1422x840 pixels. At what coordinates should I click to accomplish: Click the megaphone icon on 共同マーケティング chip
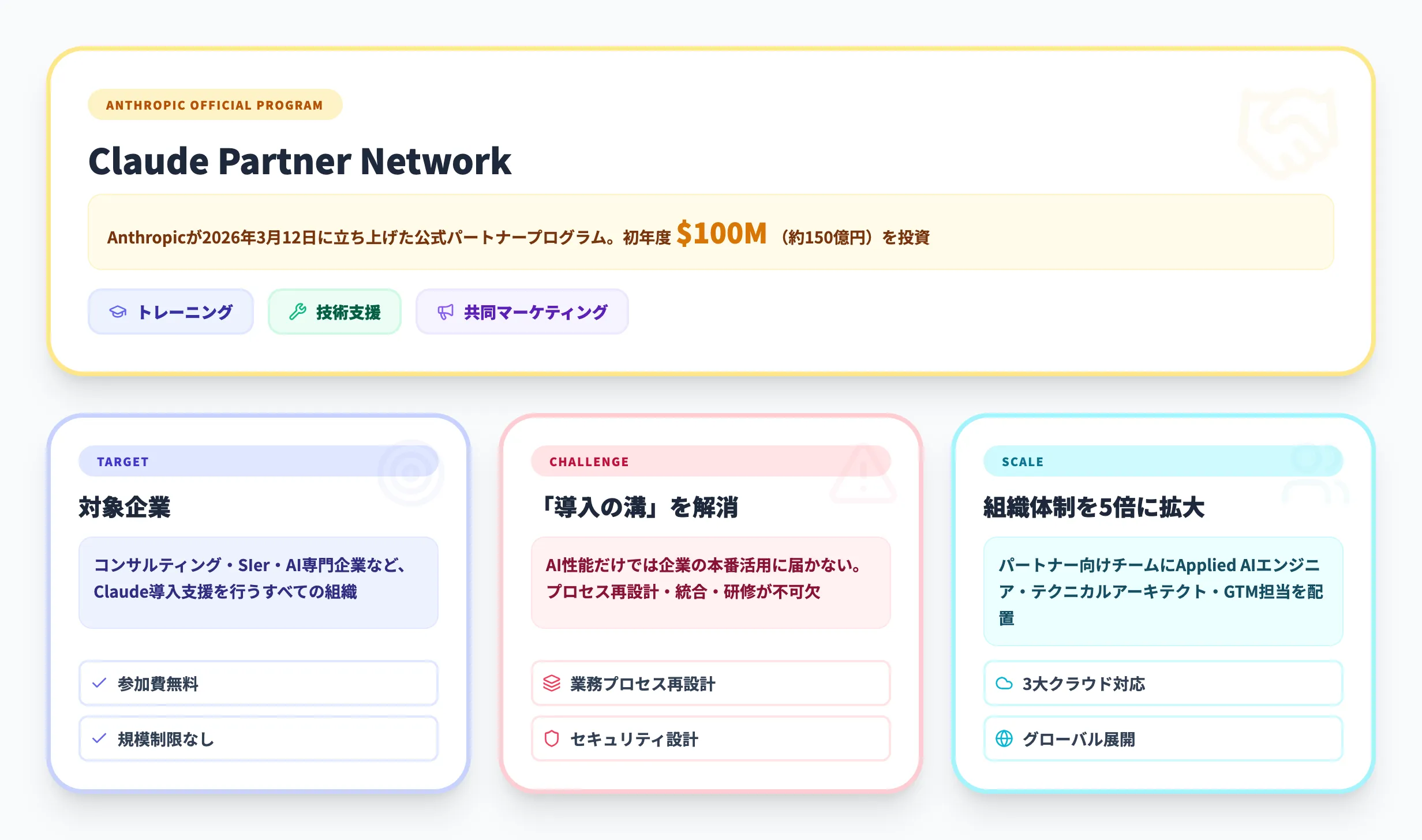click(x=445, y=311)
